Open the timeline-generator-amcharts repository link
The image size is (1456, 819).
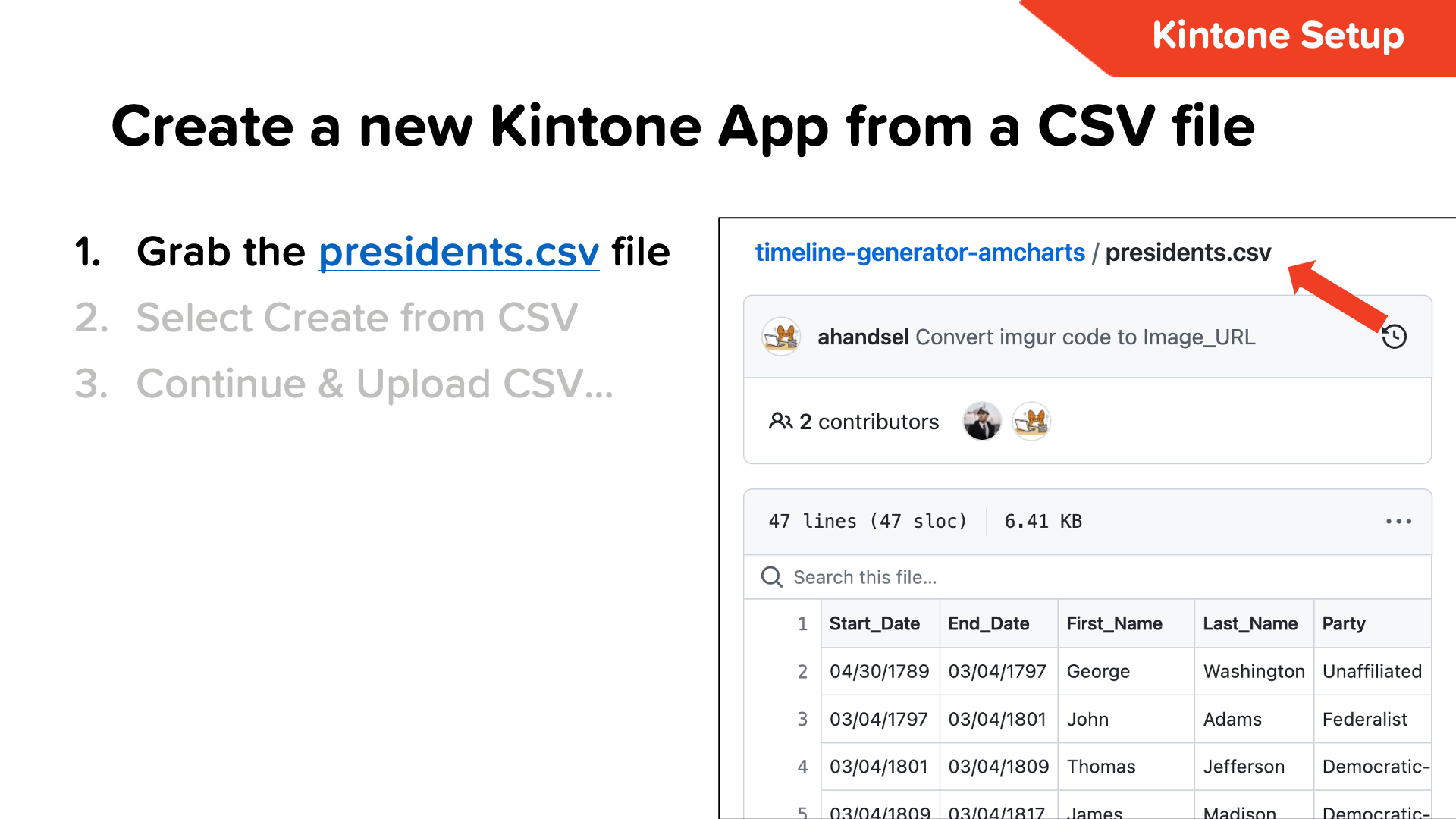pyautogui.click(x=919, y=253)
